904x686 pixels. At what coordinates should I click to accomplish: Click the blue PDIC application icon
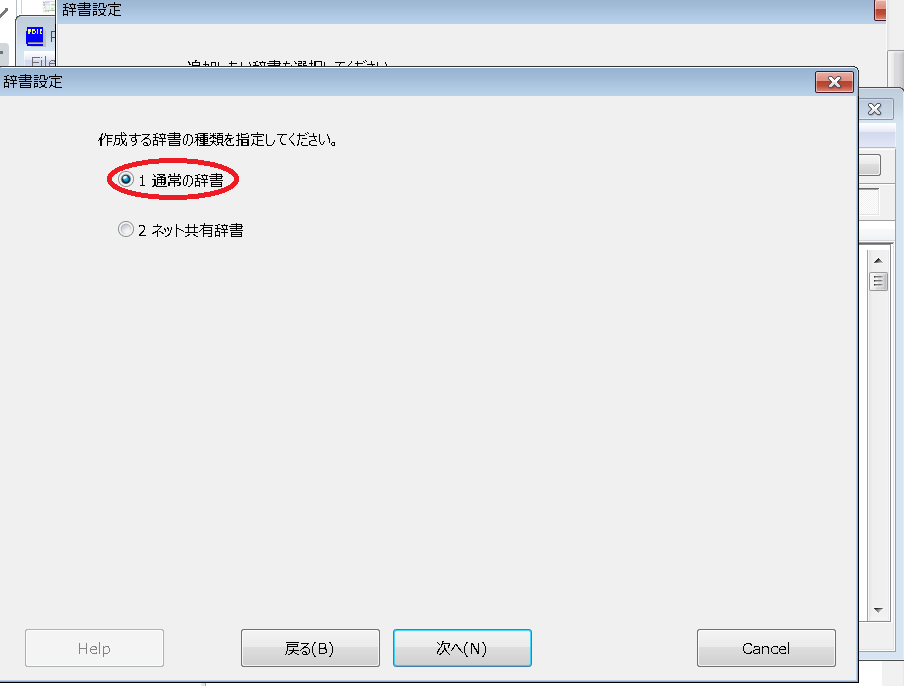click(x=35, y=36)
